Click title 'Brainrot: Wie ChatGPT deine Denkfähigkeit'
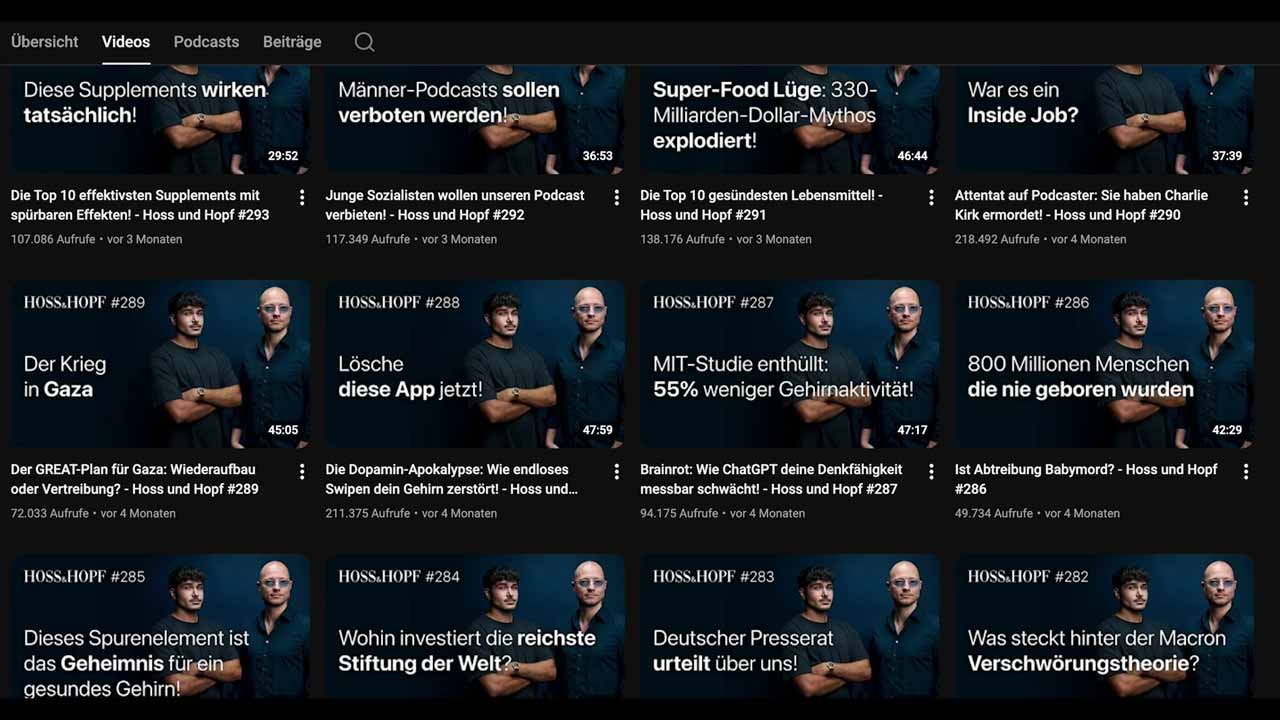 tap(771, 479)
